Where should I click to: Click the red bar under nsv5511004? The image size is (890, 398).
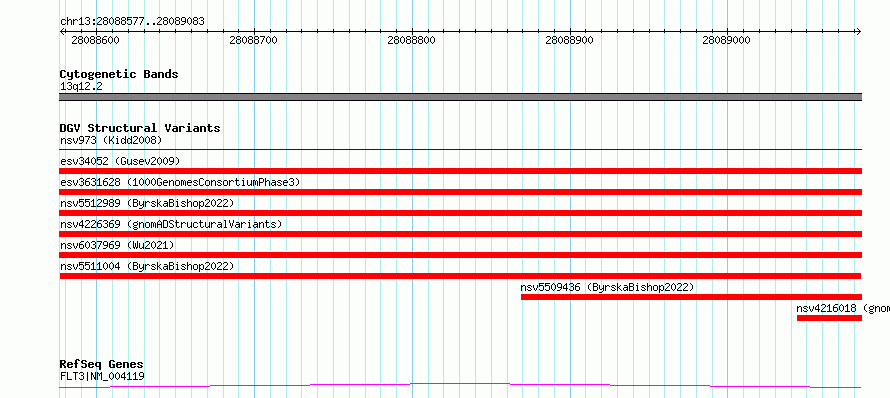click(x=460, y=276)
